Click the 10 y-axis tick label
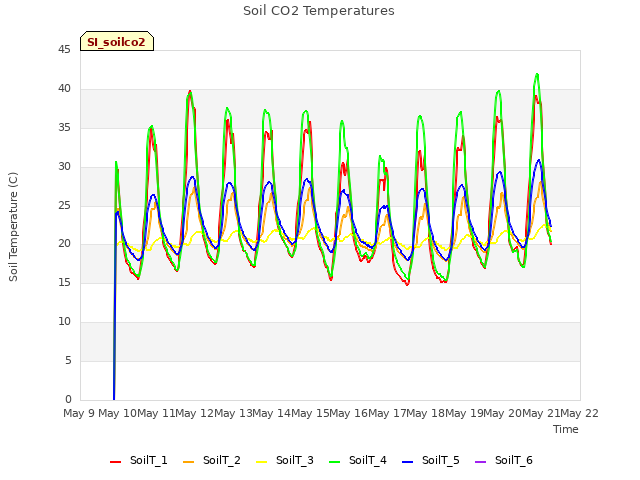This screenshot has height=480, width=640. (x=64, y=322)
